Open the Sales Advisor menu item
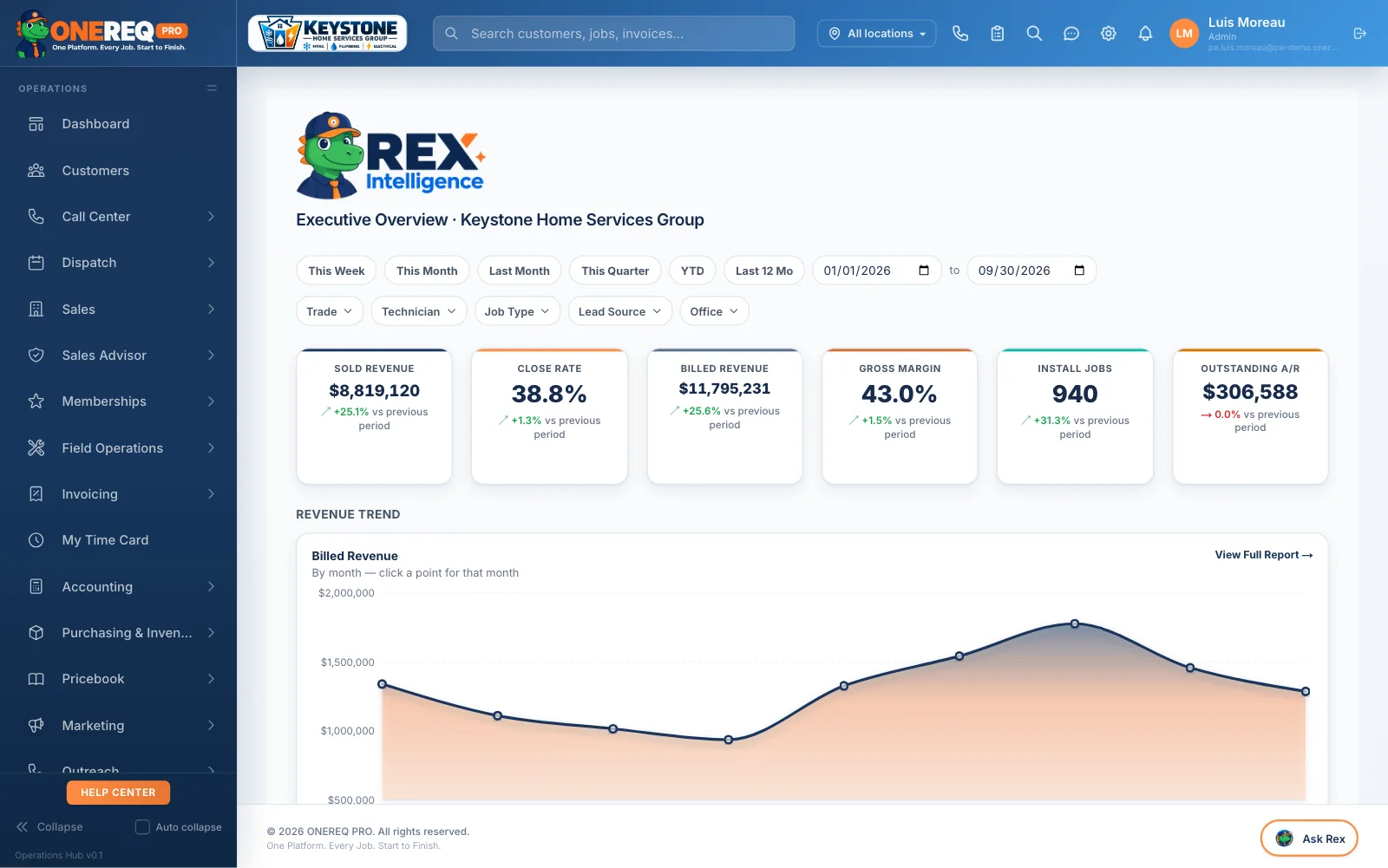1388x868 pixels. (x=118, y=356)
